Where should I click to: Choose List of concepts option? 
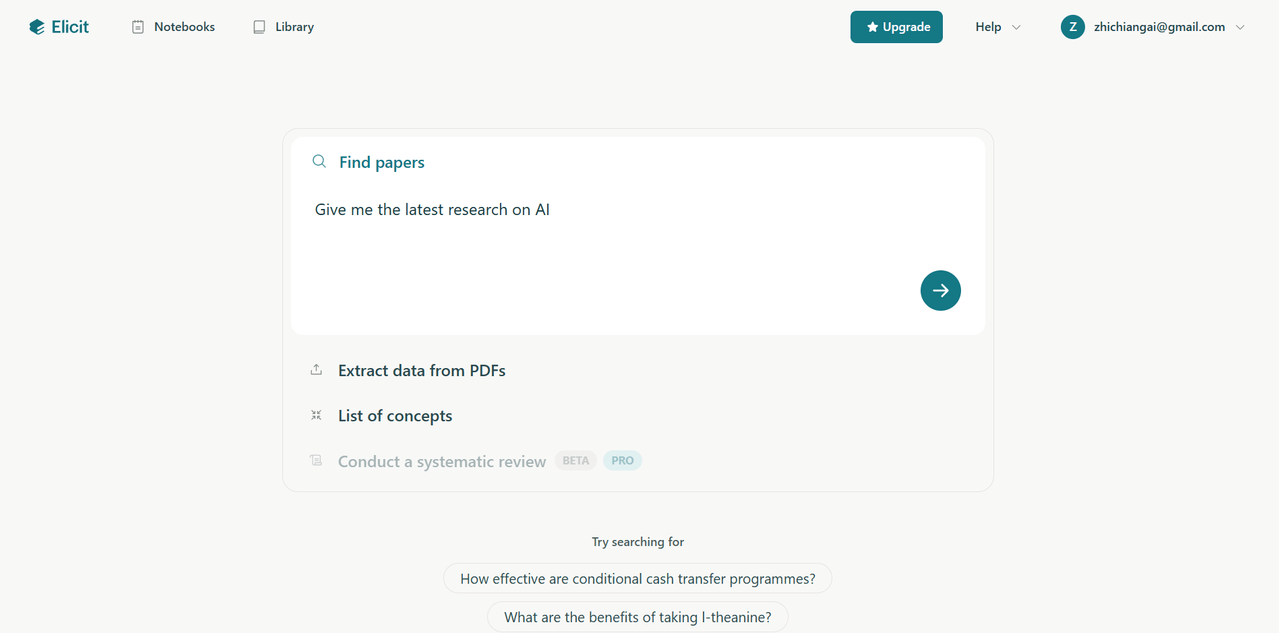click(395, 415)
